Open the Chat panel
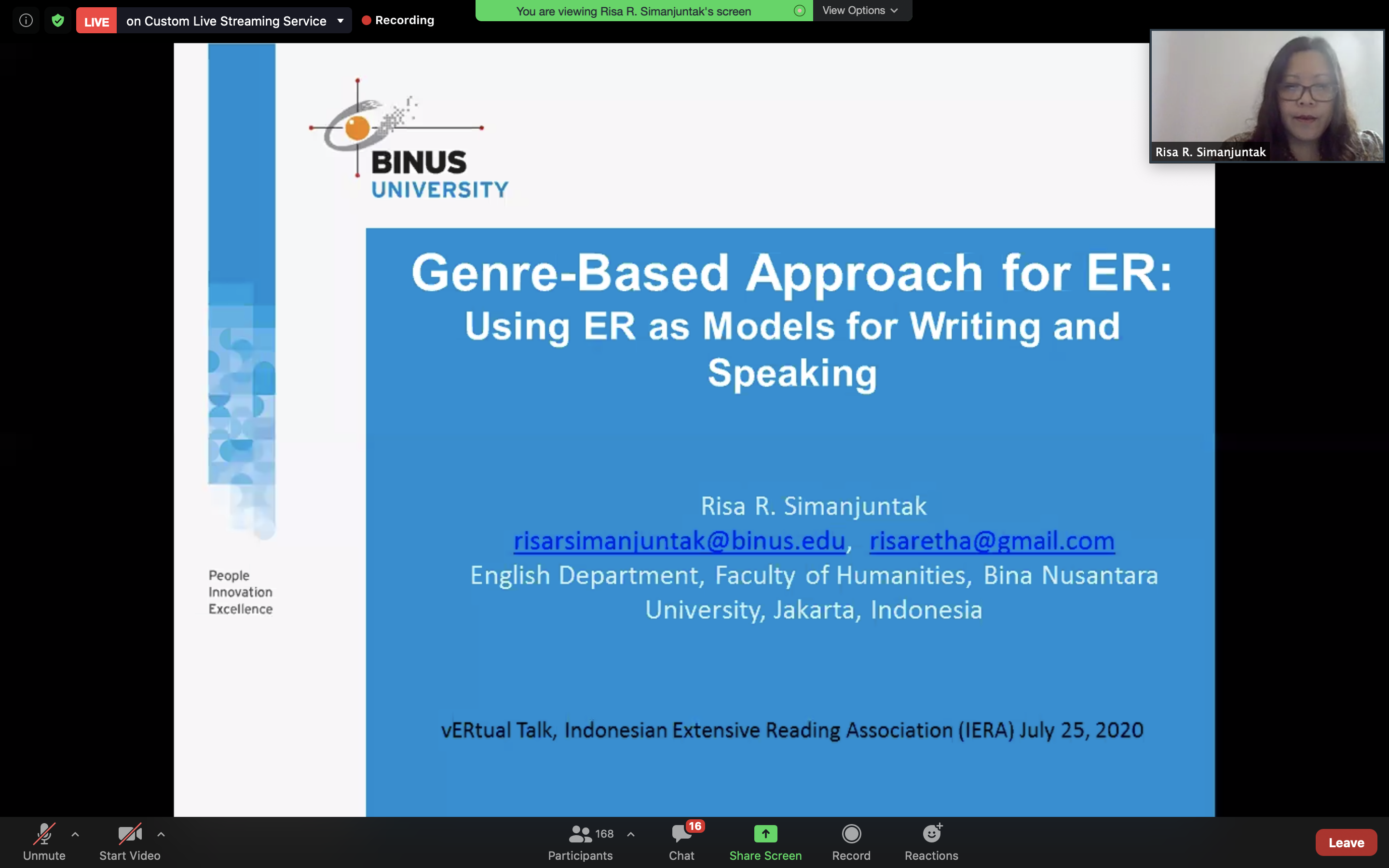Image resolution: width=1389 pixels, height=868 pixels. [x=681, y=841]
